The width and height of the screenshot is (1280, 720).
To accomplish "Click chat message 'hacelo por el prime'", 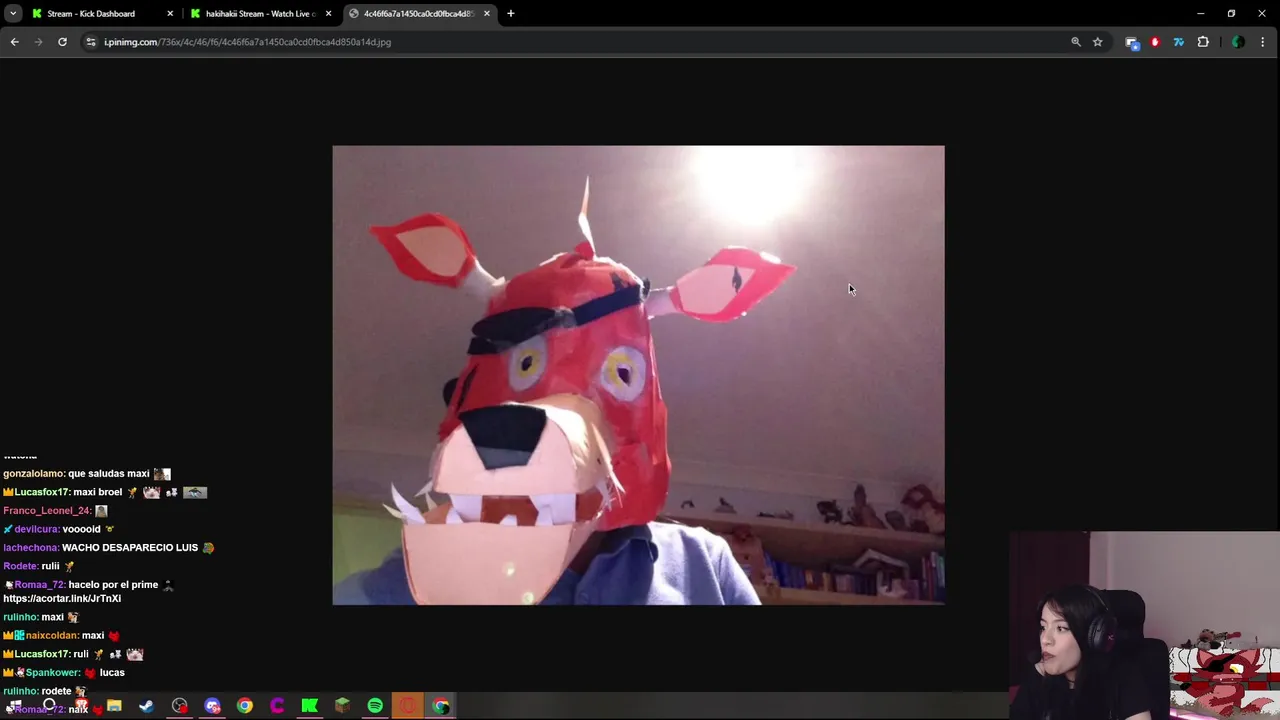I will click(113, 585).
